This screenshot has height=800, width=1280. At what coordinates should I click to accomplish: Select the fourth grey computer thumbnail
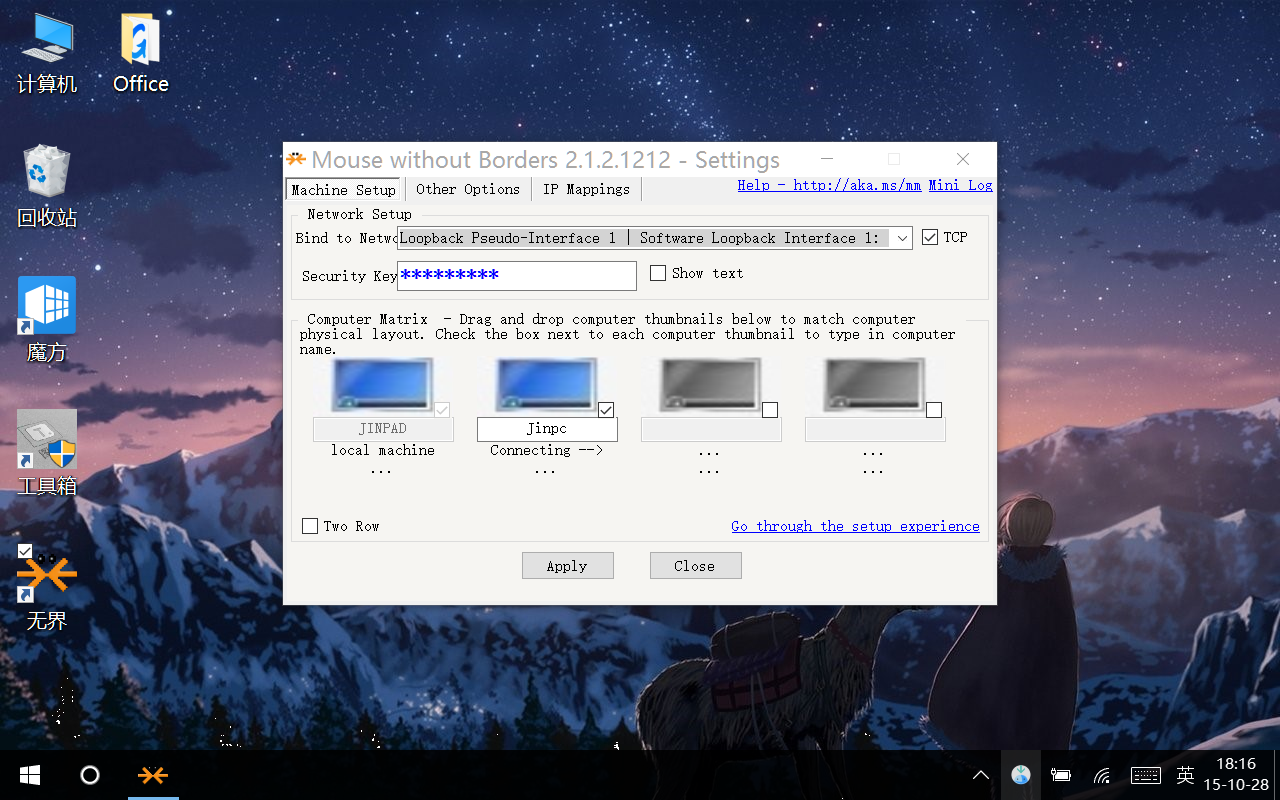click(x=873, y=385)
